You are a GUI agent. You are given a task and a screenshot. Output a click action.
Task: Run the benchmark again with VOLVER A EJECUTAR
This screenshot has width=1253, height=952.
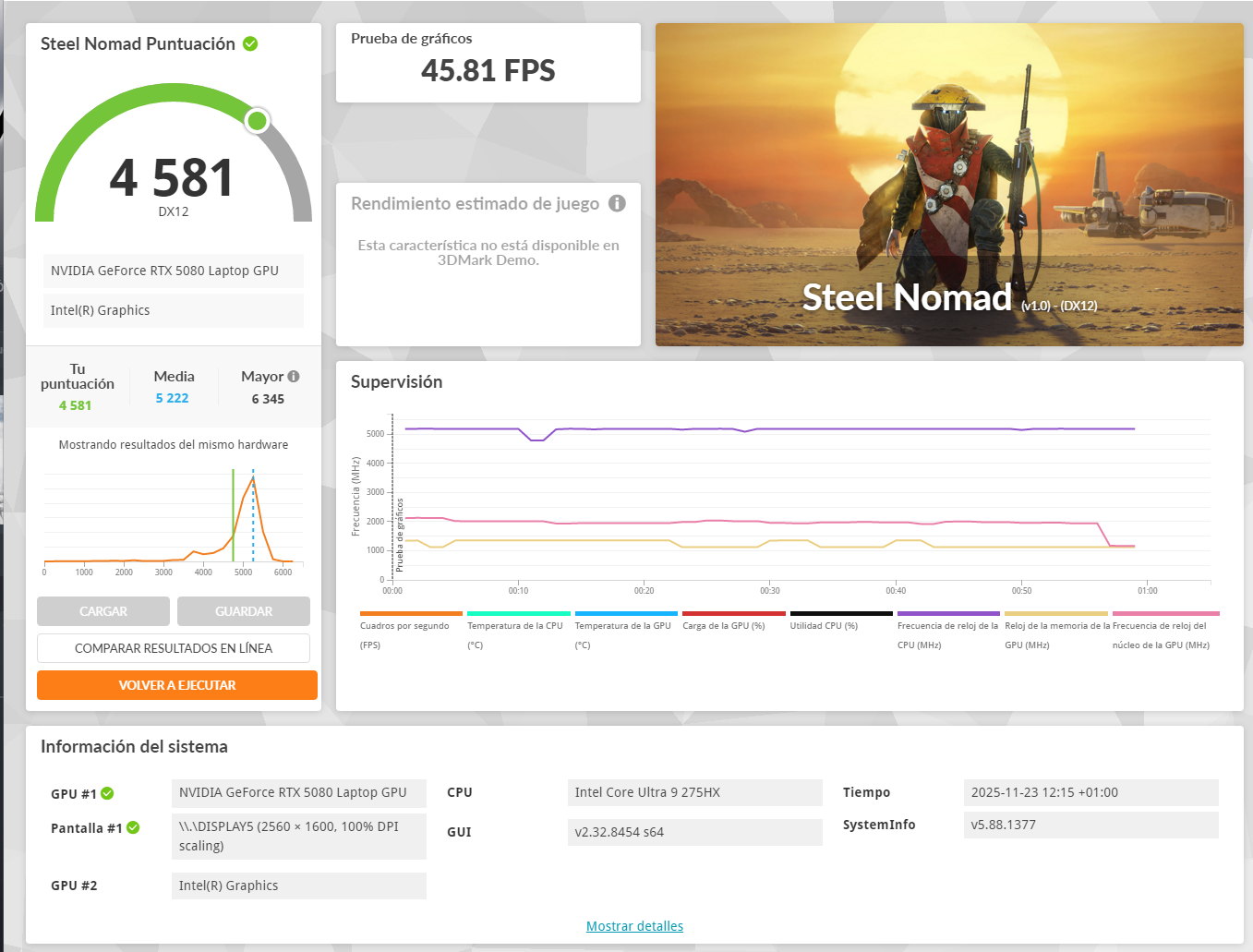(177, 685)
